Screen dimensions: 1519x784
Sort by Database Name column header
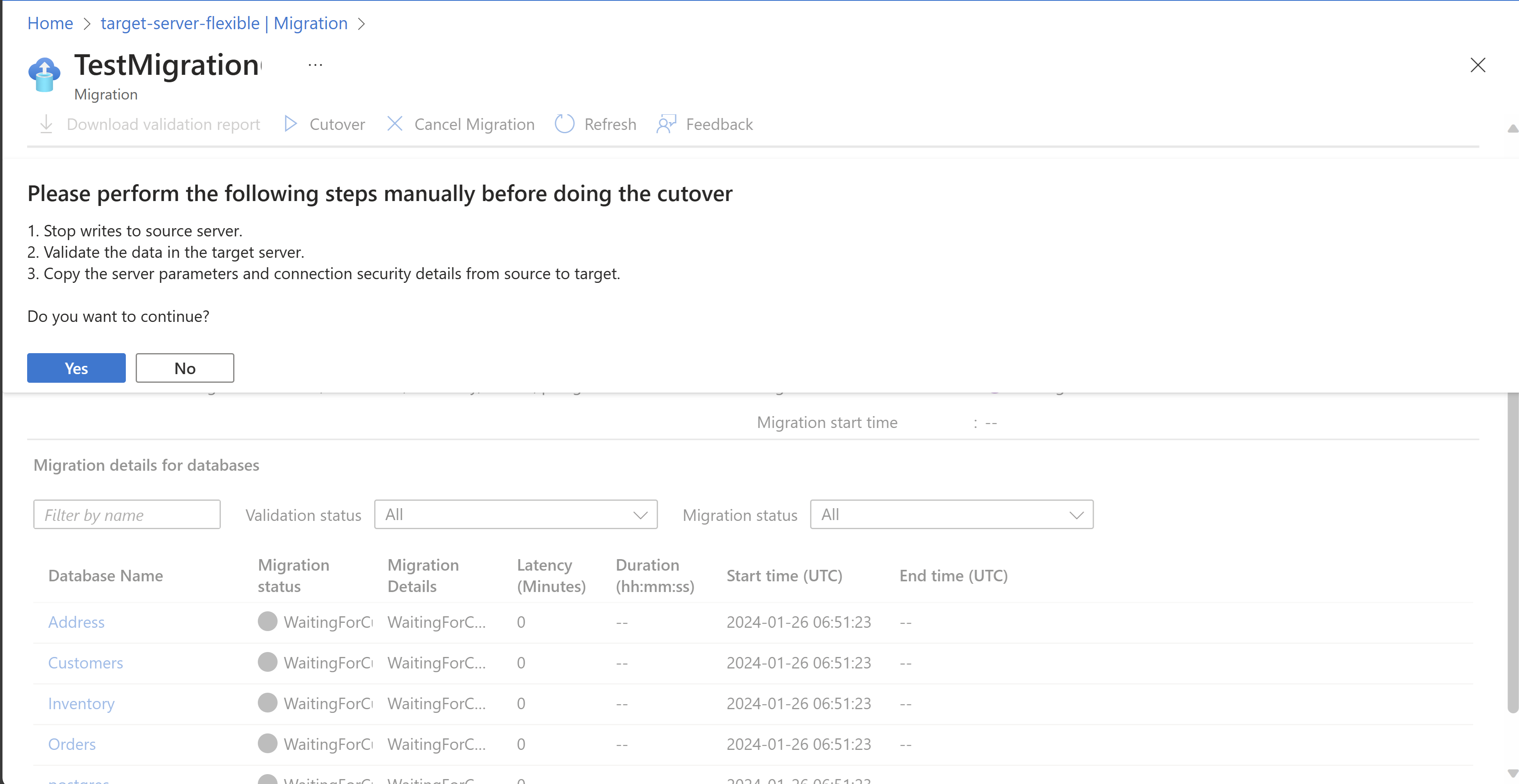(106, 575)
